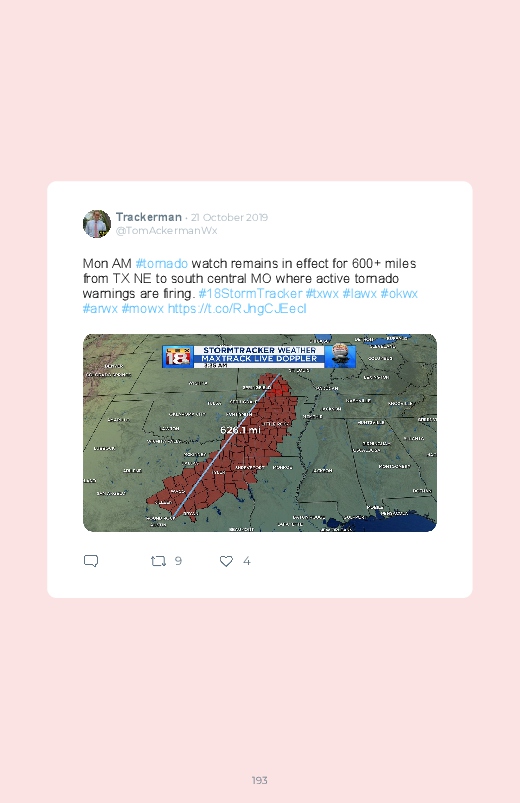Click the retweet arrows icon
The width and height of the screenshot is (520, 803).
(158, 561)
